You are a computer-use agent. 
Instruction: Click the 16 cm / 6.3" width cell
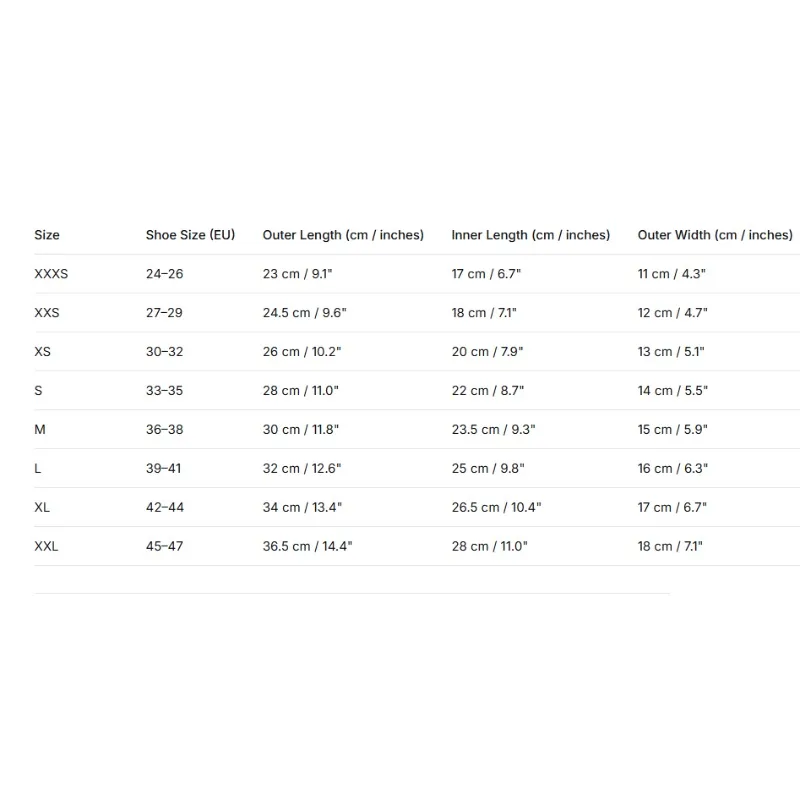(x=673, y=468)
